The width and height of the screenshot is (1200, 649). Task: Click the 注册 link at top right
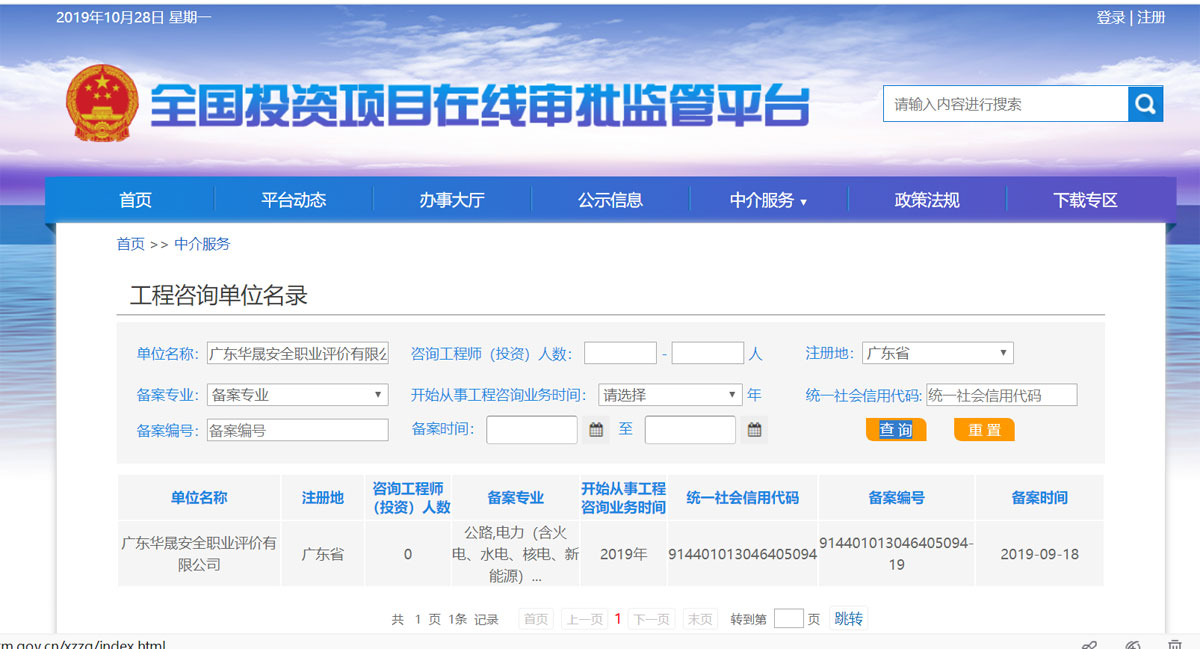click(1151, 17)
